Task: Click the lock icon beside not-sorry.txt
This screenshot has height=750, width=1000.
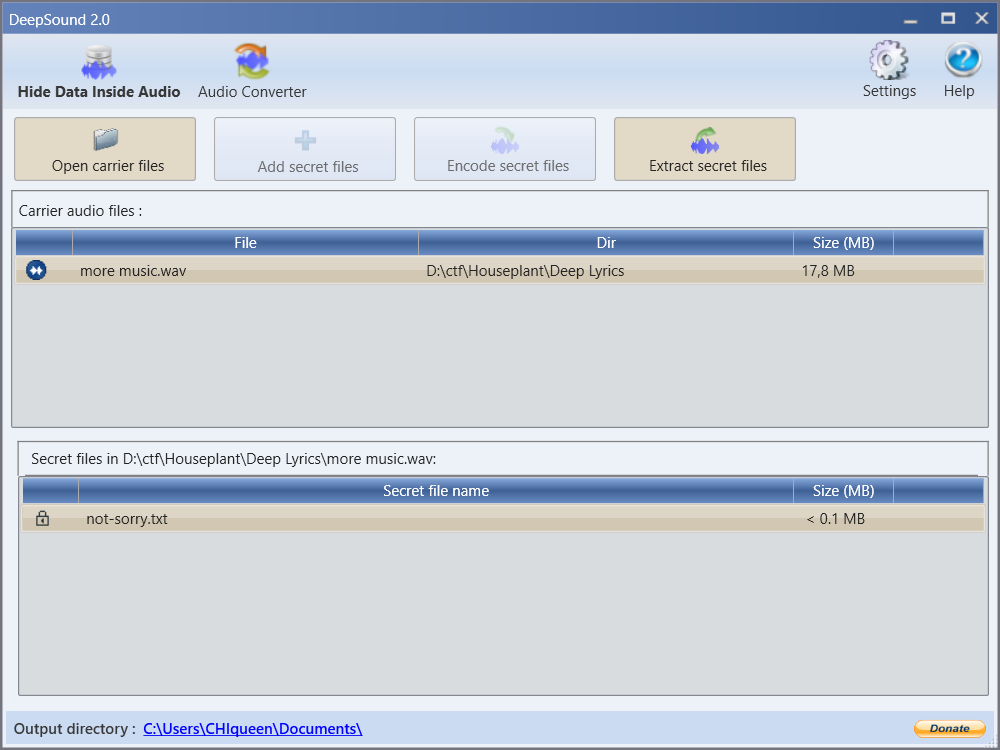Action: pos(42,518)
